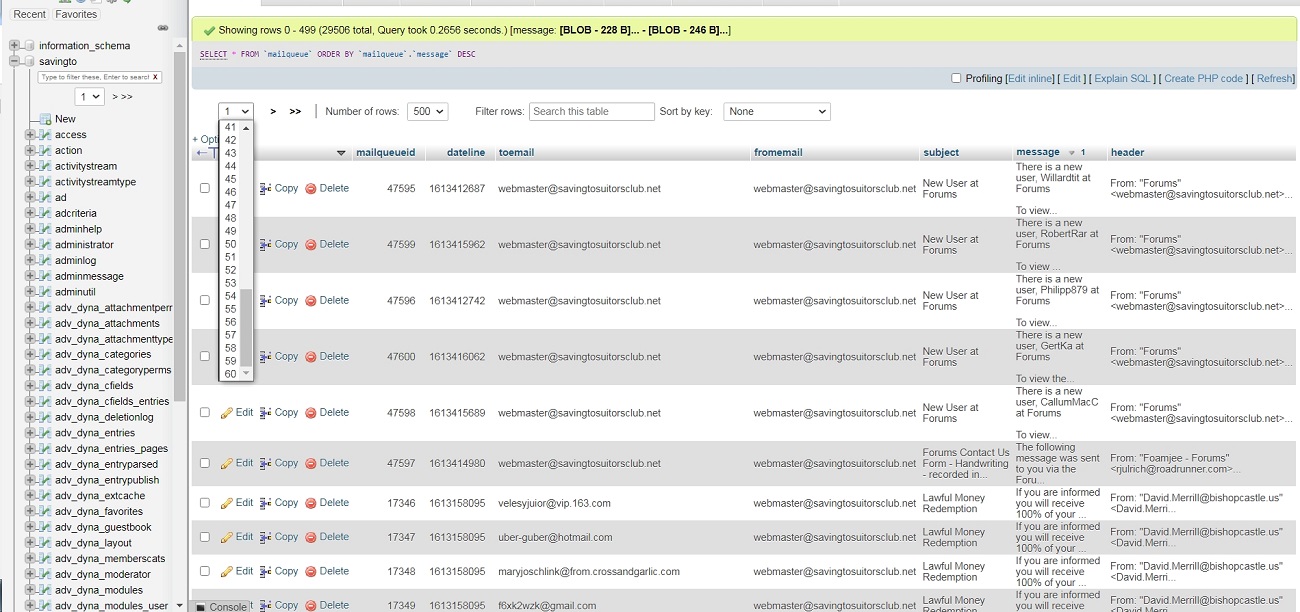Click the Create PHP code link

(x=1203, y=78)
